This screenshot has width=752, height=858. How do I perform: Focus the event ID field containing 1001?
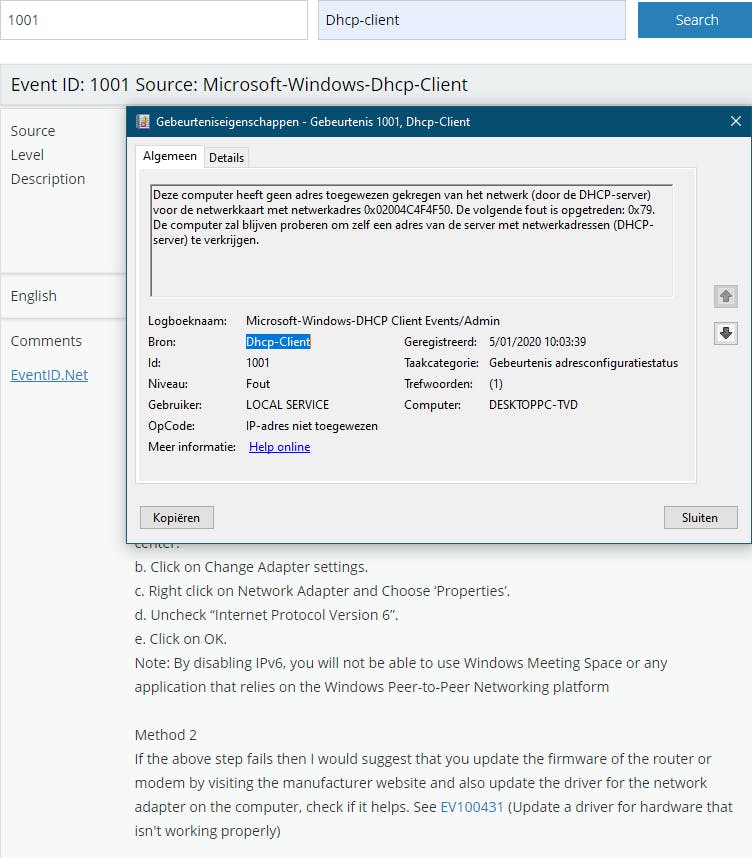(154, 20)
